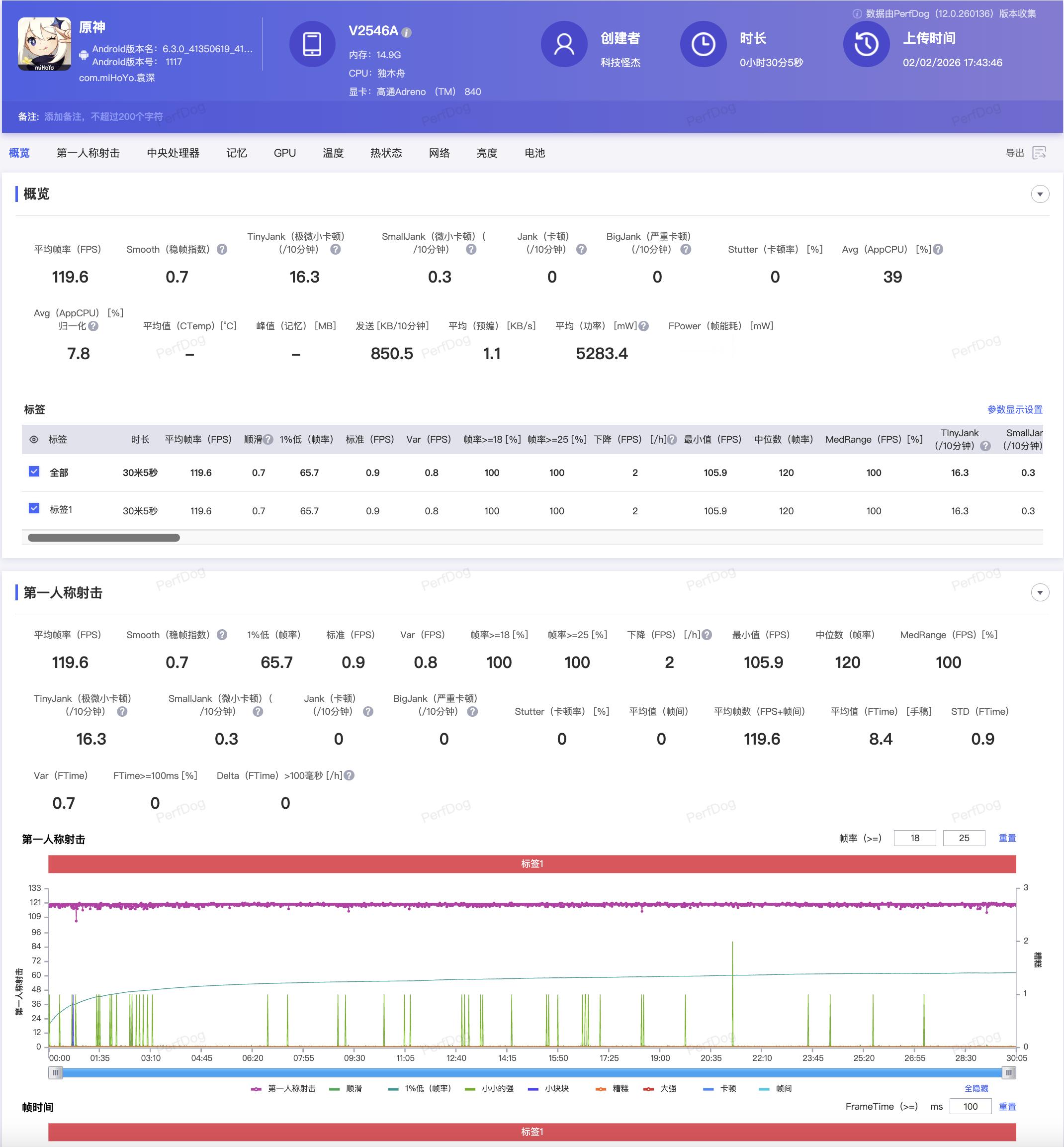Uncheck the 标签1 row checkbox
1064x1147 pixels.
coord(34,509)
